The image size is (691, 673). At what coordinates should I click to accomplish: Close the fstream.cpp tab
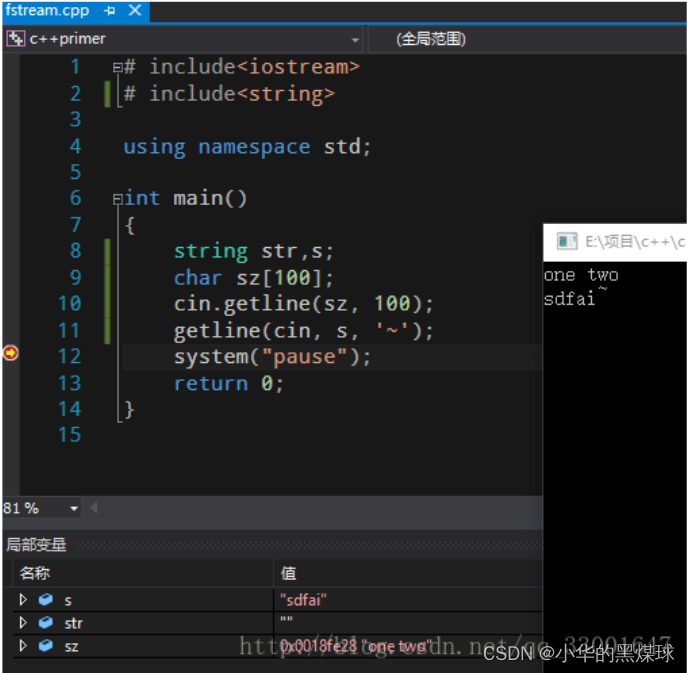[135, 10]
